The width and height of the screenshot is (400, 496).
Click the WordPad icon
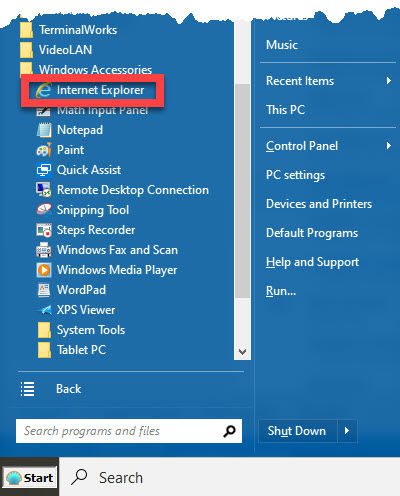pos(44,290)
